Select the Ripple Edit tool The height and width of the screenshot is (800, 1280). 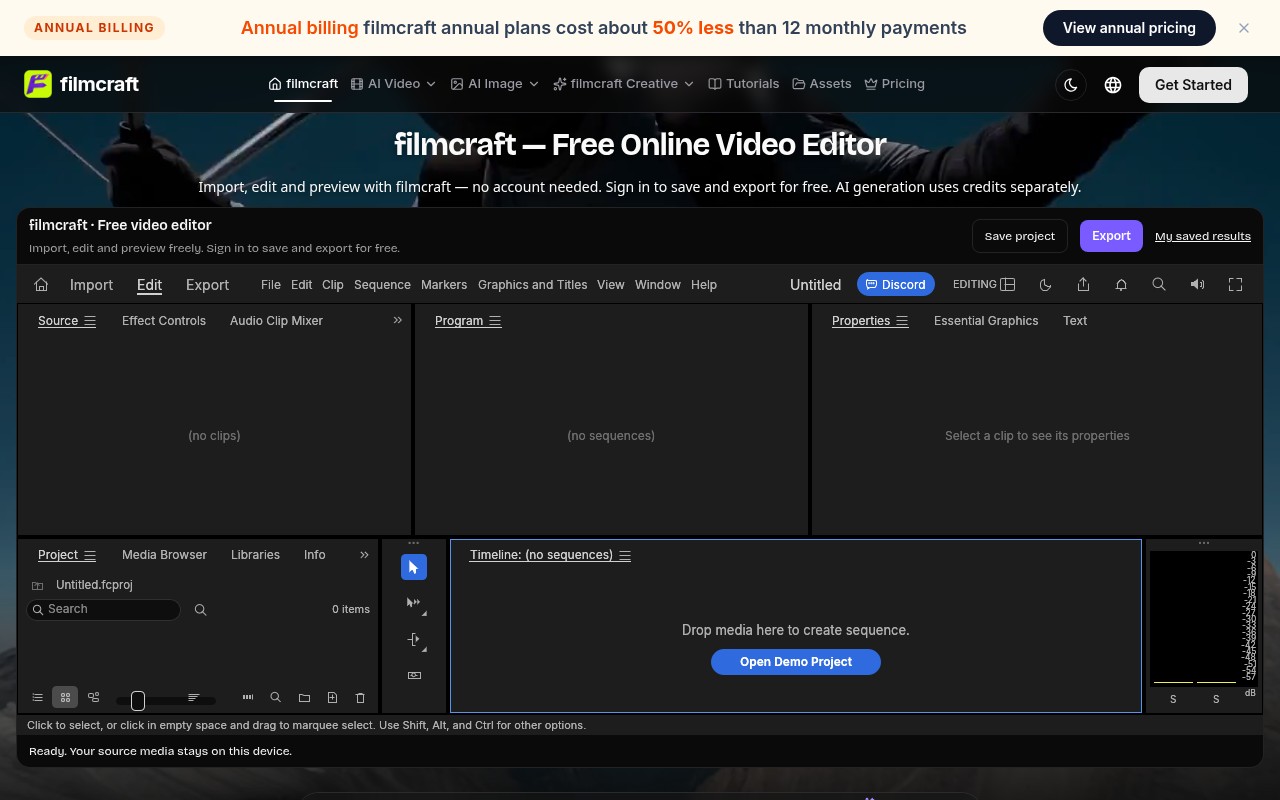(x=414, y=639)
